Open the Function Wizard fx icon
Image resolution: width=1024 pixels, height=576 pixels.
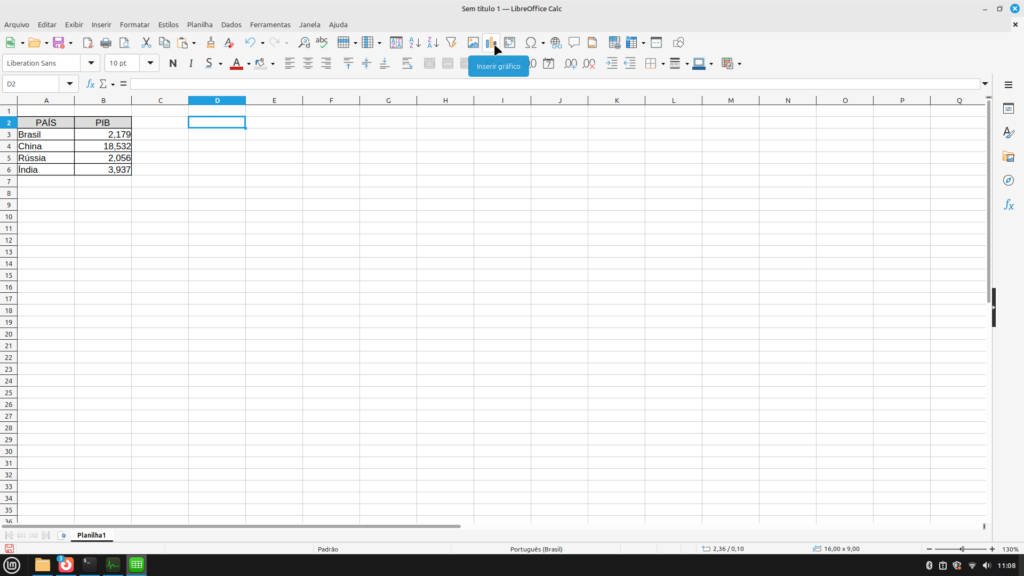coord(90,84)
